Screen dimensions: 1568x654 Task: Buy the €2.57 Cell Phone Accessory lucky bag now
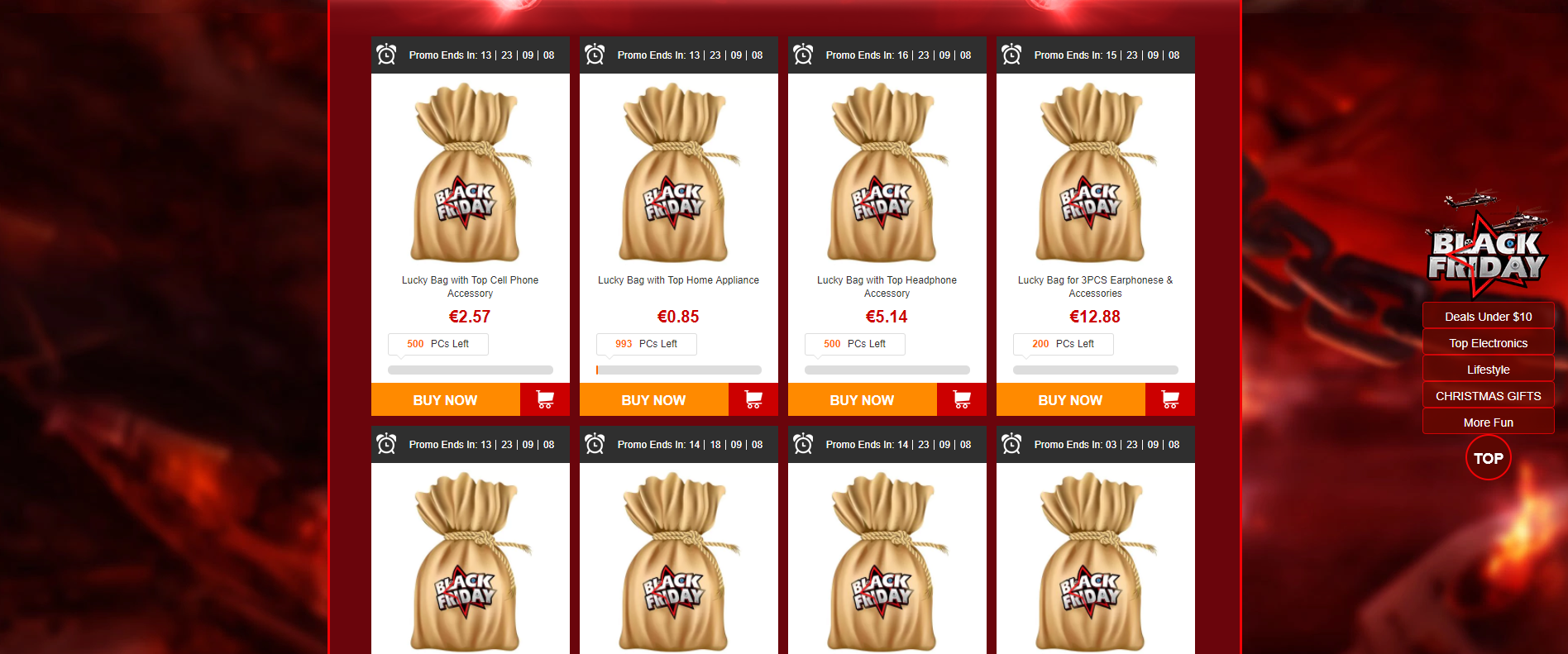point(446,399)
